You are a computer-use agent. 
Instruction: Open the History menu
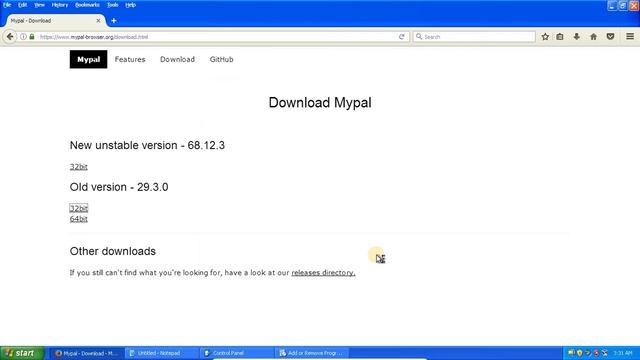(60, 5)
